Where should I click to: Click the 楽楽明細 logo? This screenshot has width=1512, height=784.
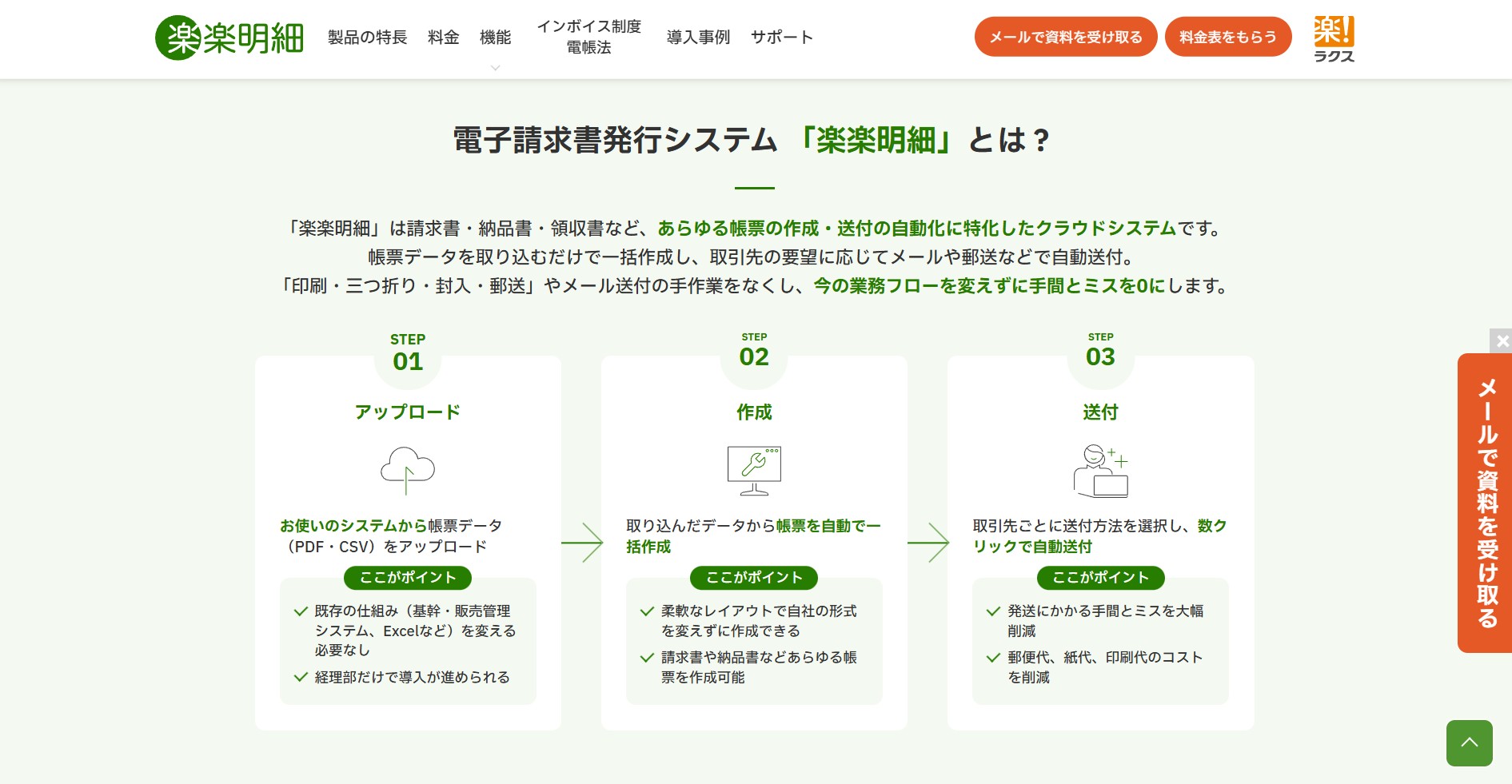coord(229,36)
